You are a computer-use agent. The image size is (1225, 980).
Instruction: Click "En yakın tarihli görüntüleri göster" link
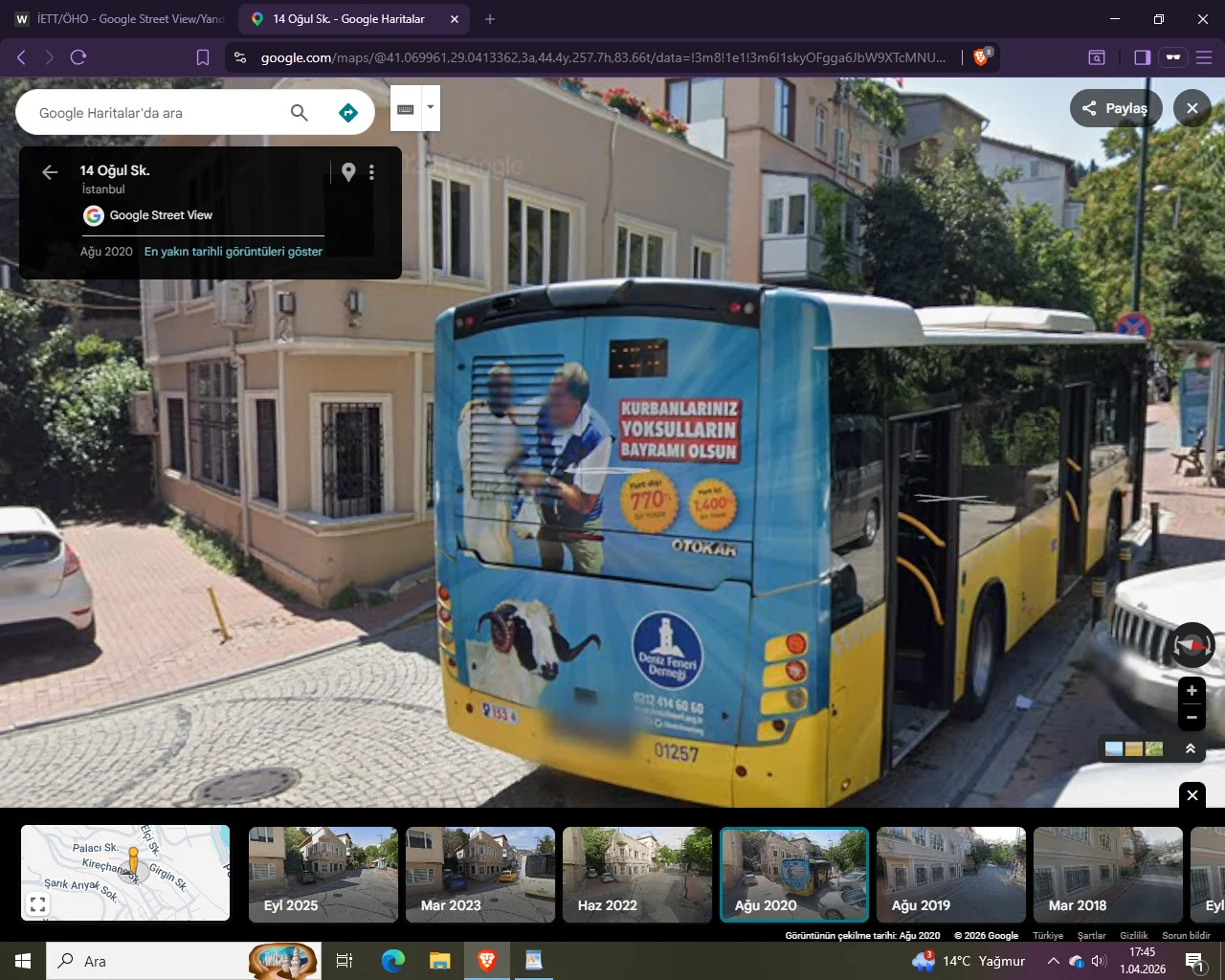point(233,252)
